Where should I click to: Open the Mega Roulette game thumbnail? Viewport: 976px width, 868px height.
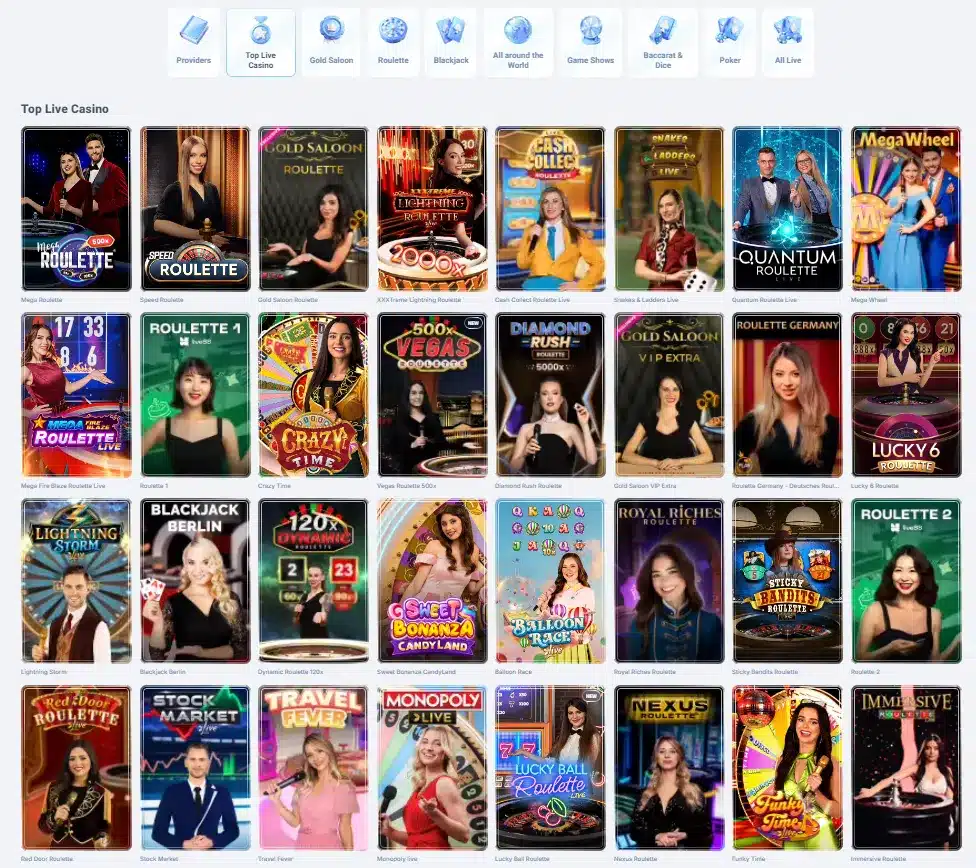coord(76,209)
